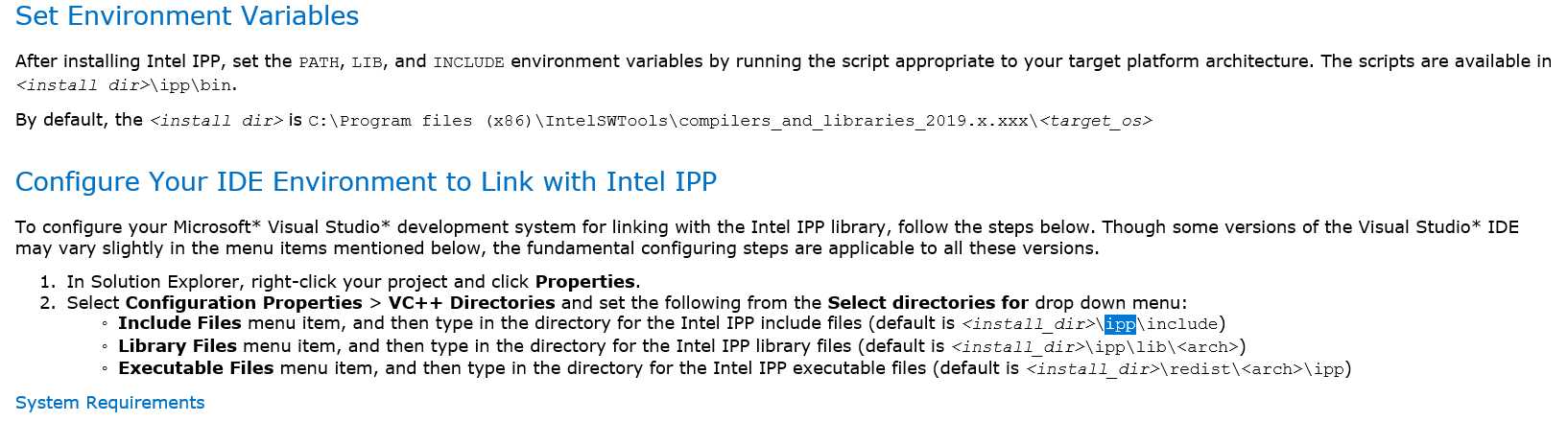
Task: Click the <install_dir>\ipp\lib\<arch> library path
Action: 1098,347
